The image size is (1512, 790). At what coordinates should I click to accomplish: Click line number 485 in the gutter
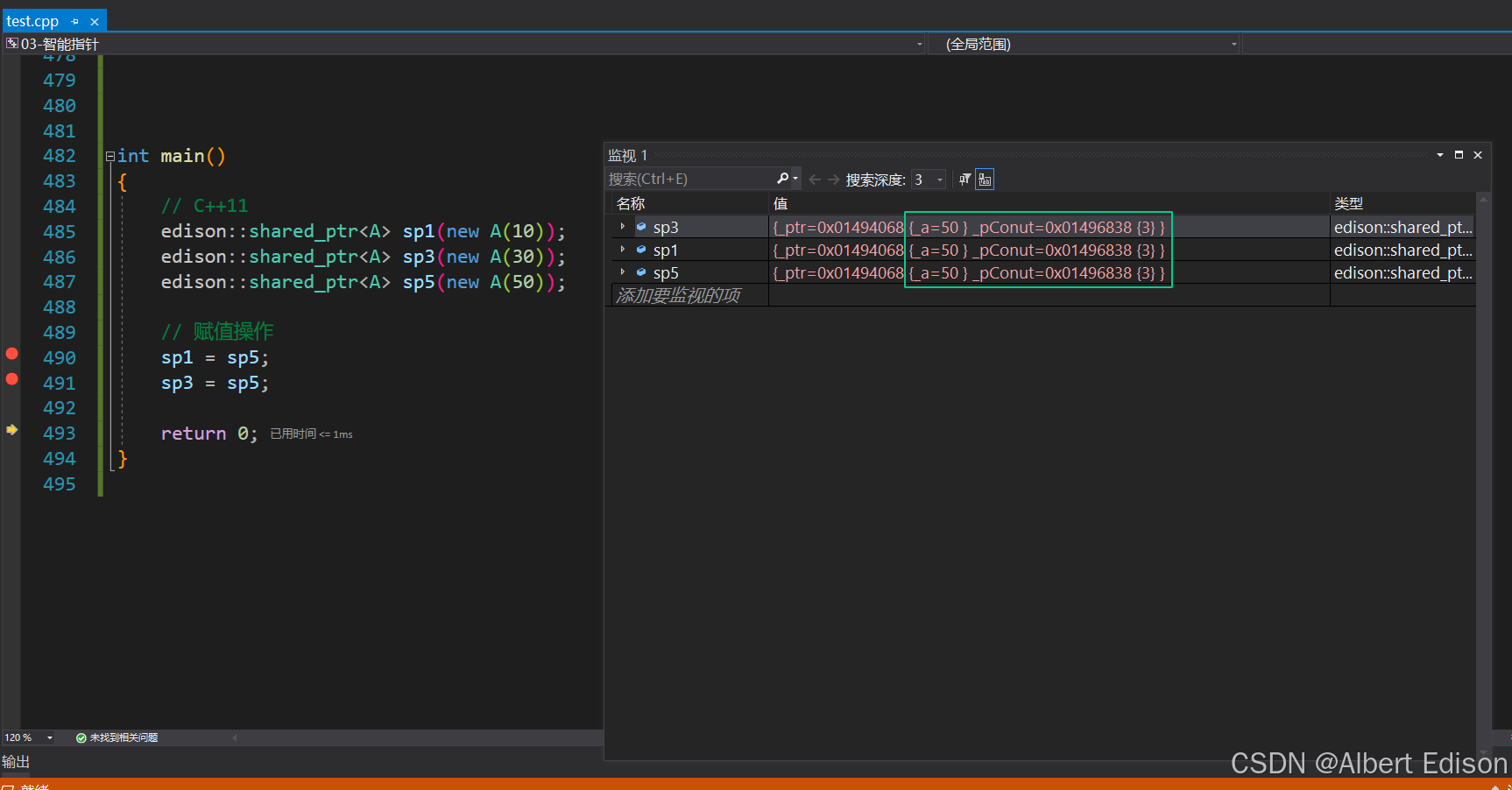pyautogui.click(x=60, y=232)
